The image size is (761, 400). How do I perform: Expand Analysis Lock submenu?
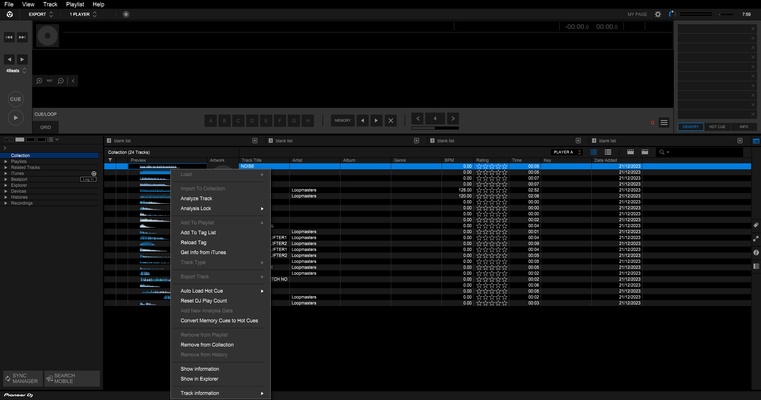pos(221,209)
